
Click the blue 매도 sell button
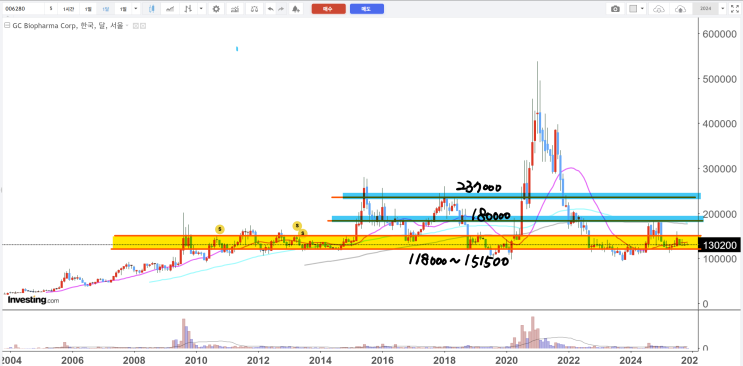pos(367,9)
